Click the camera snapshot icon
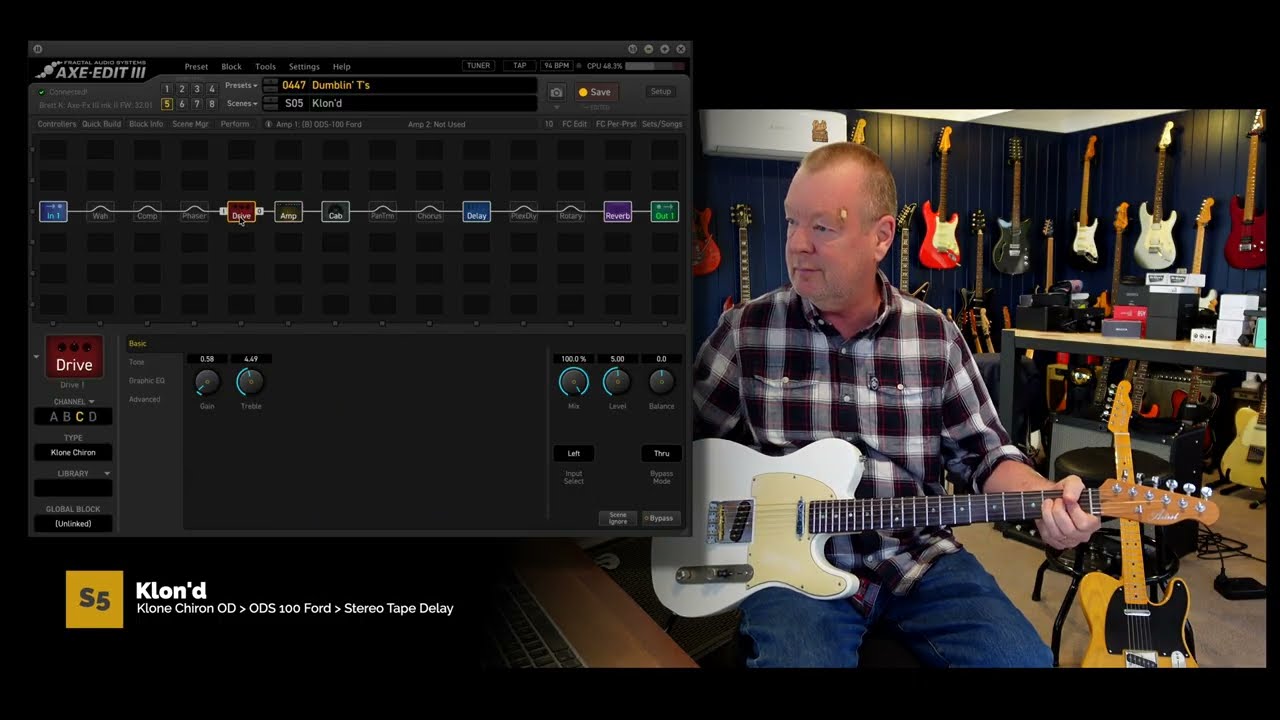Image resolution: width=1280 pixels, height=720 pixels. tap(556, 92)
